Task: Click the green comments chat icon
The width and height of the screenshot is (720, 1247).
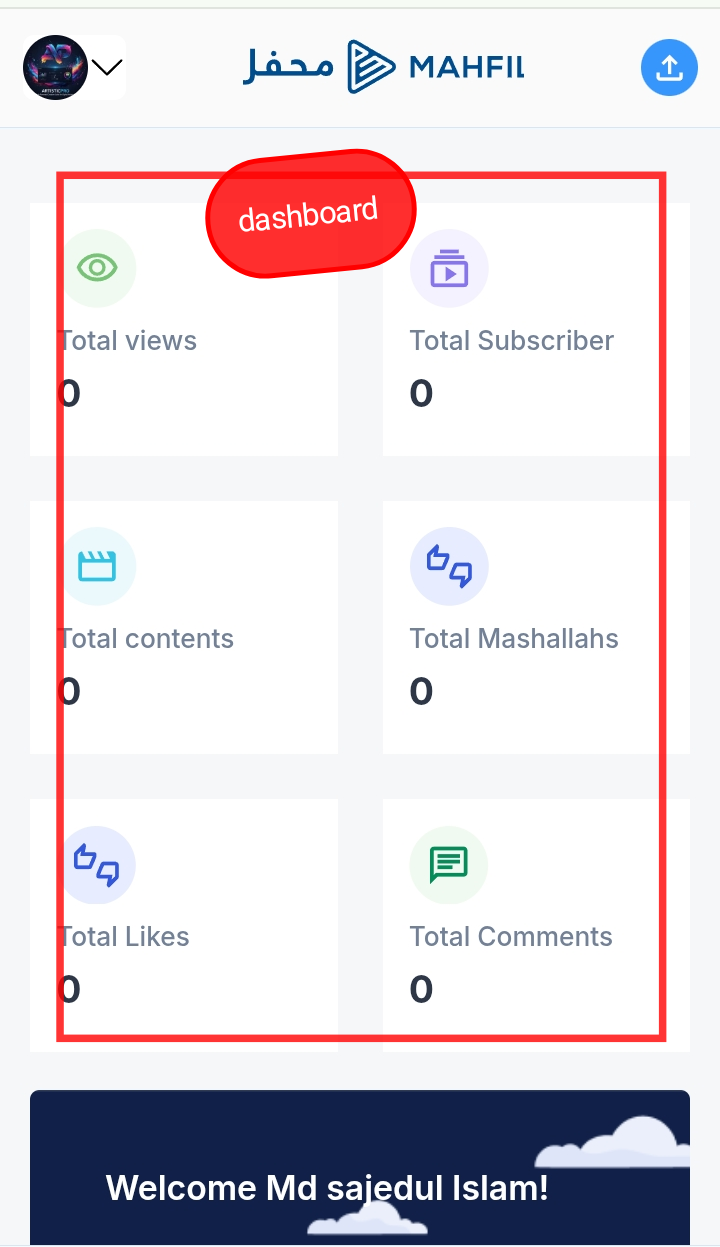Action: pyautogui.click(x=449, y=864)
